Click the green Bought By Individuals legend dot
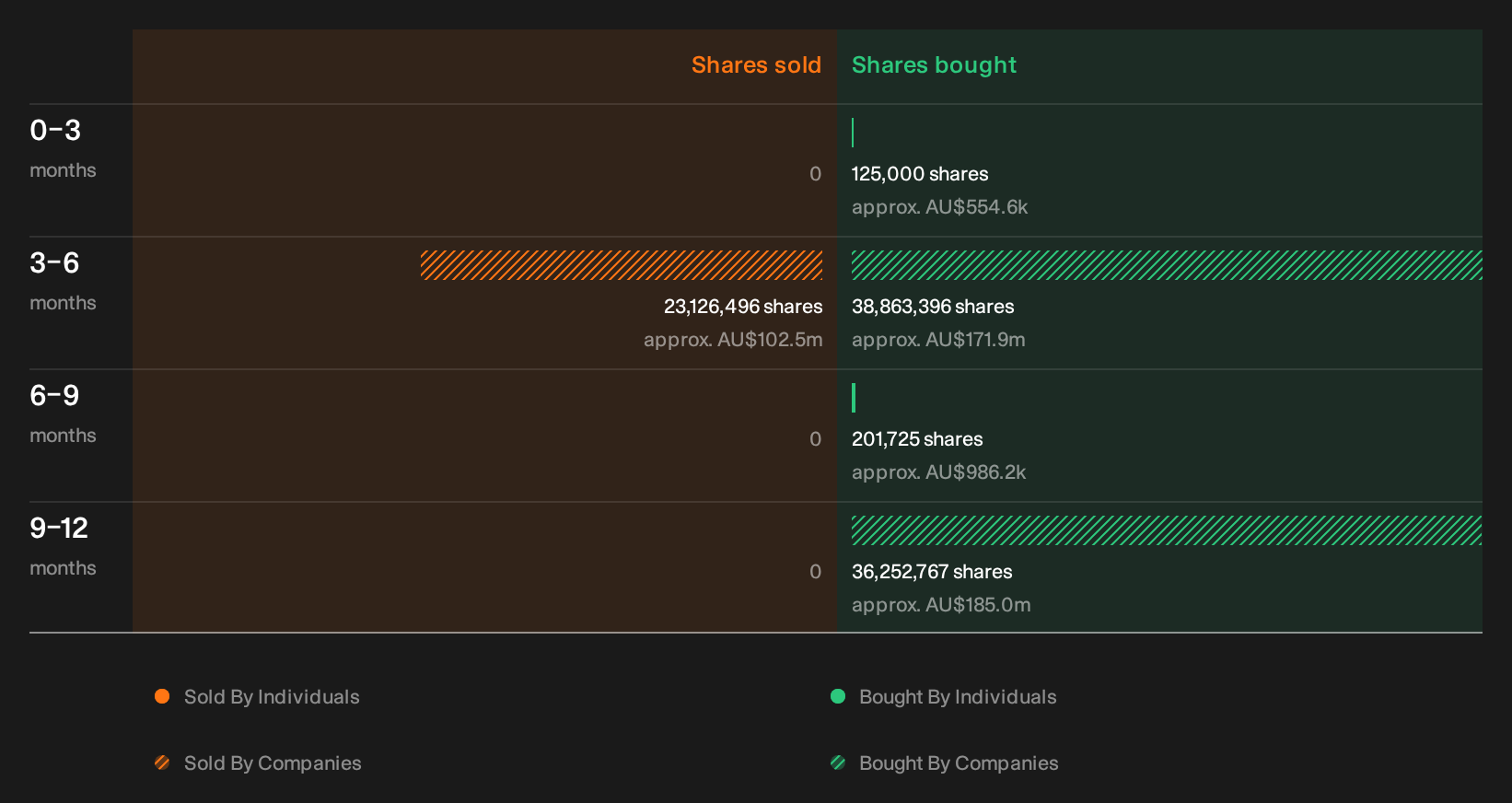 pos(838,696)
